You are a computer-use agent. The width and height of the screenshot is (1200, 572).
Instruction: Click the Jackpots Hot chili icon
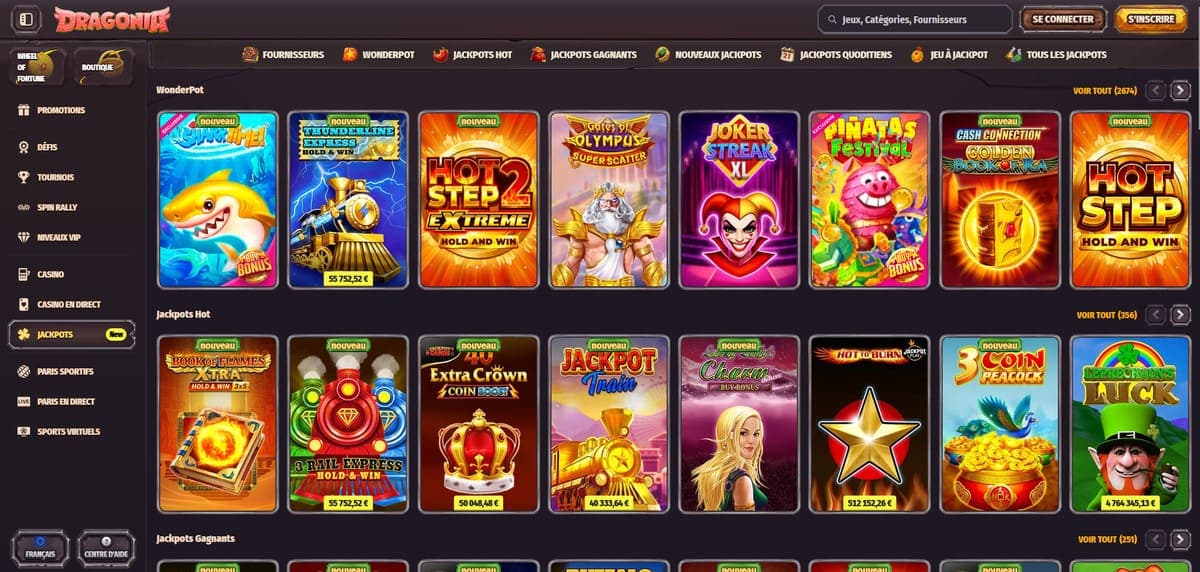tap(440, 54)
